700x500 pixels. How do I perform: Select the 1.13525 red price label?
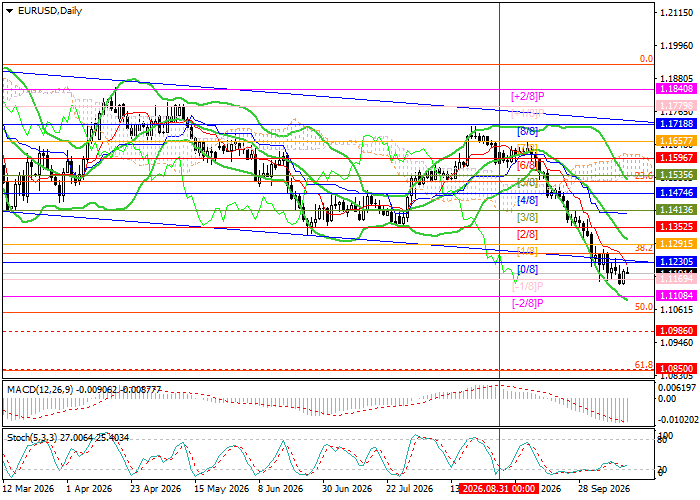point(677,227)
